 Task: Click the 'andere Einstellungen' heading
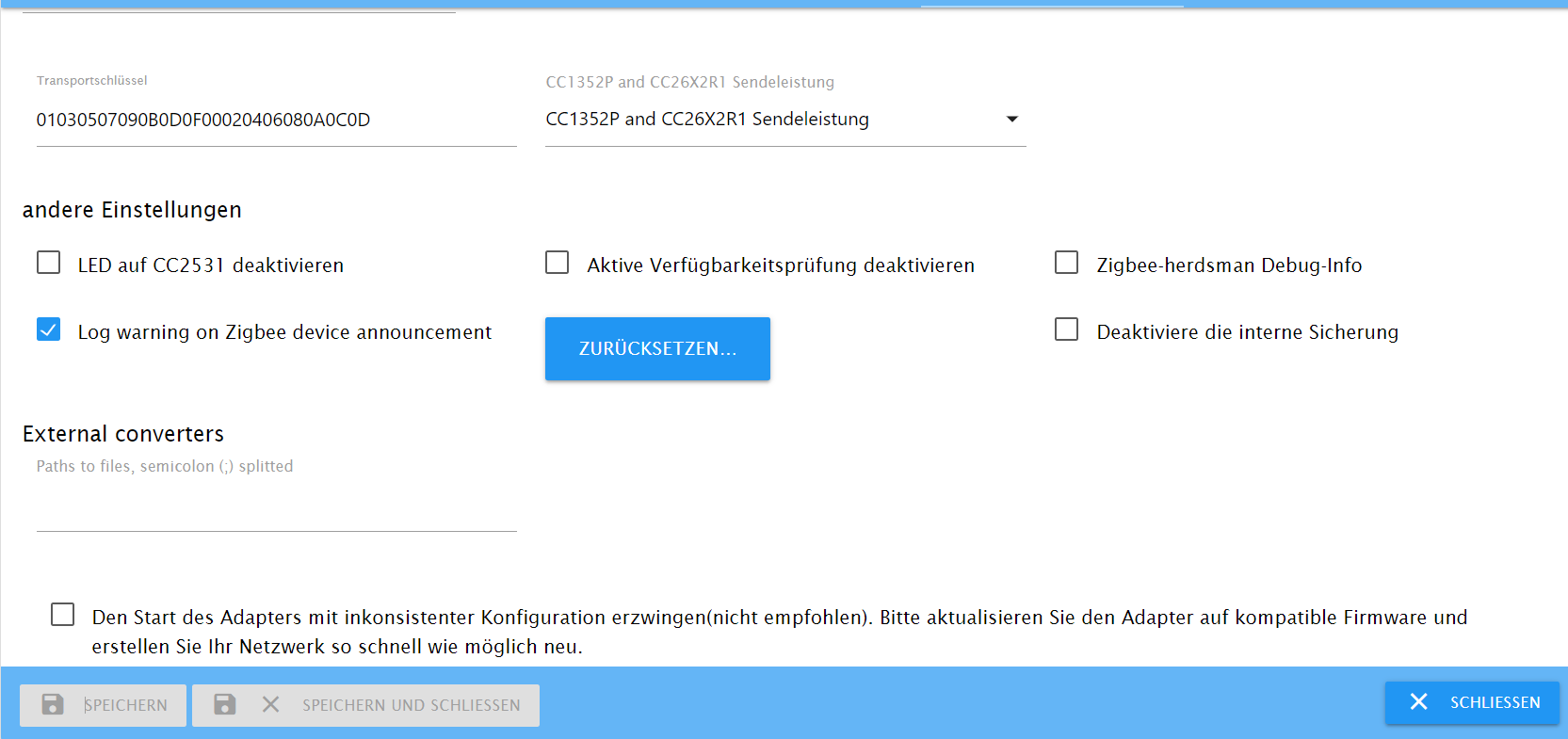[132, 210]
